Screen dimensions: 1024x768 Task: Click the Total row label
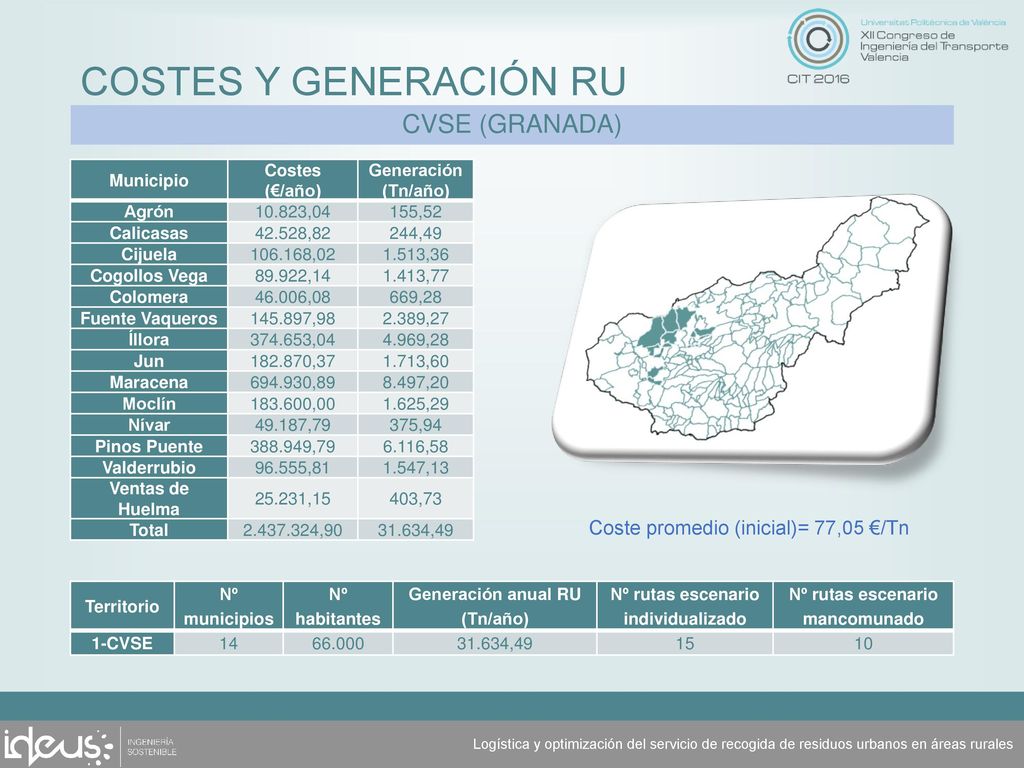pos(149,530)
